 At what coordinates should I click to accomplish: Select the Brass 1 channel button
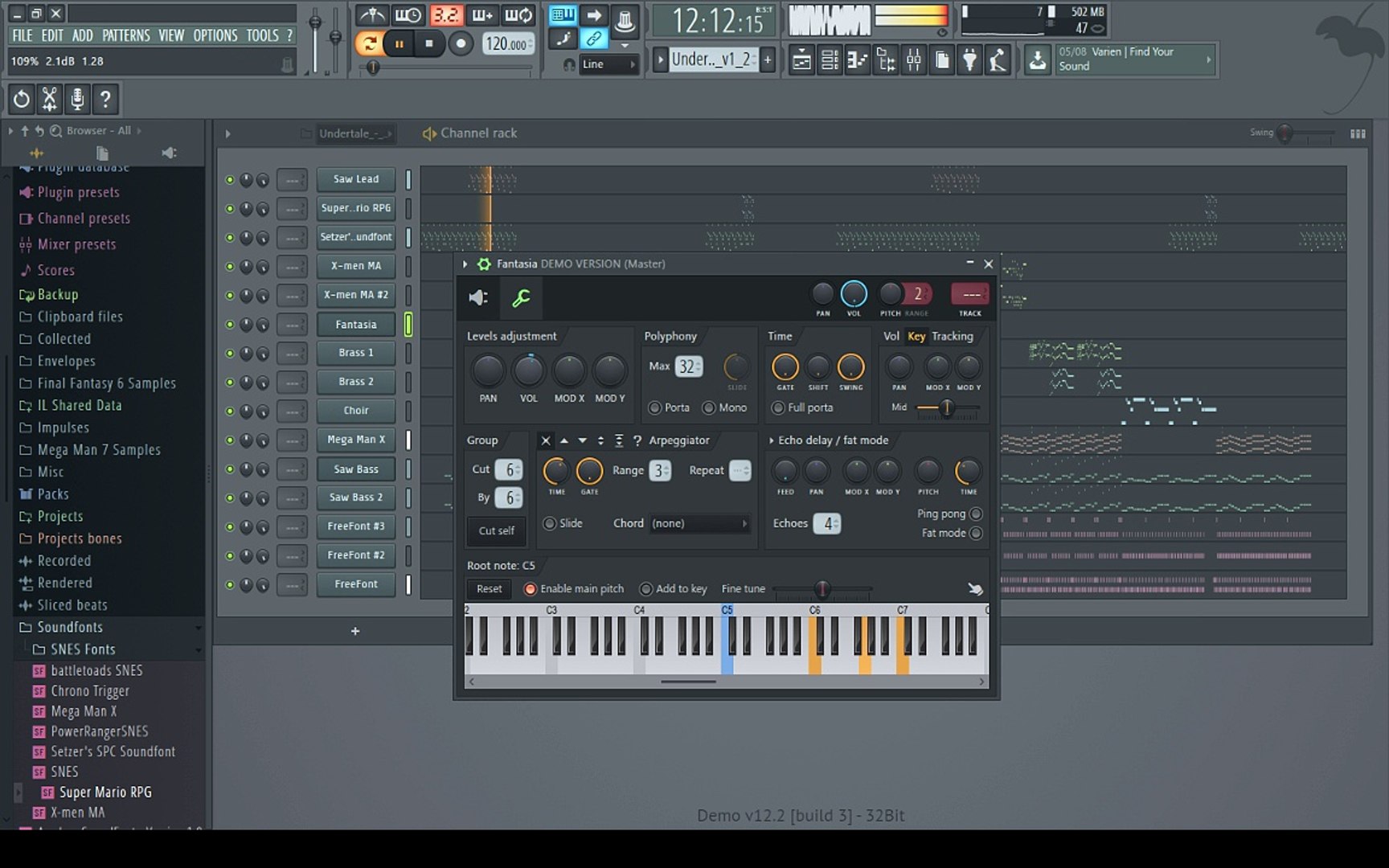click(356, 353)
